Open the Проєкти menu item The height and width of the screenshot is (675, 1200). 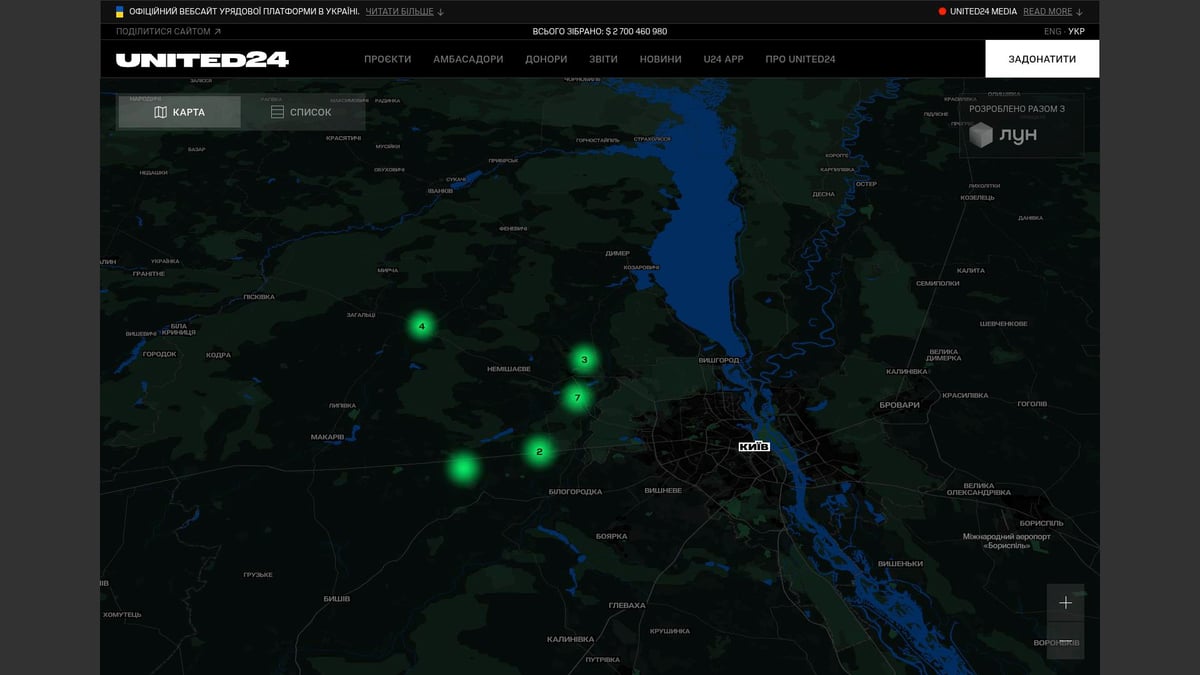pos(387,59)
